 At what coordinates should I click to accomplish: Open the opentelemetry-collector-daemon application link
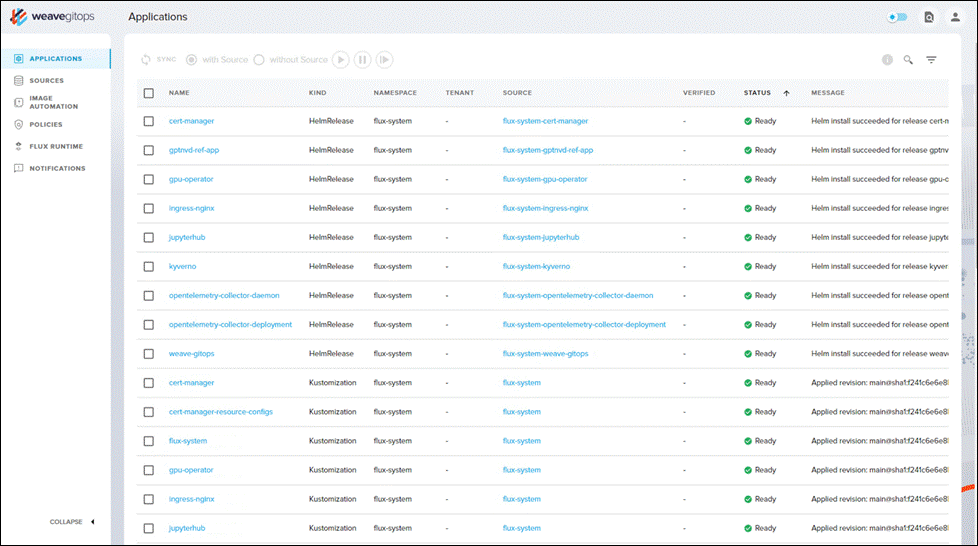pyautogui.click(x=224, y=296)
